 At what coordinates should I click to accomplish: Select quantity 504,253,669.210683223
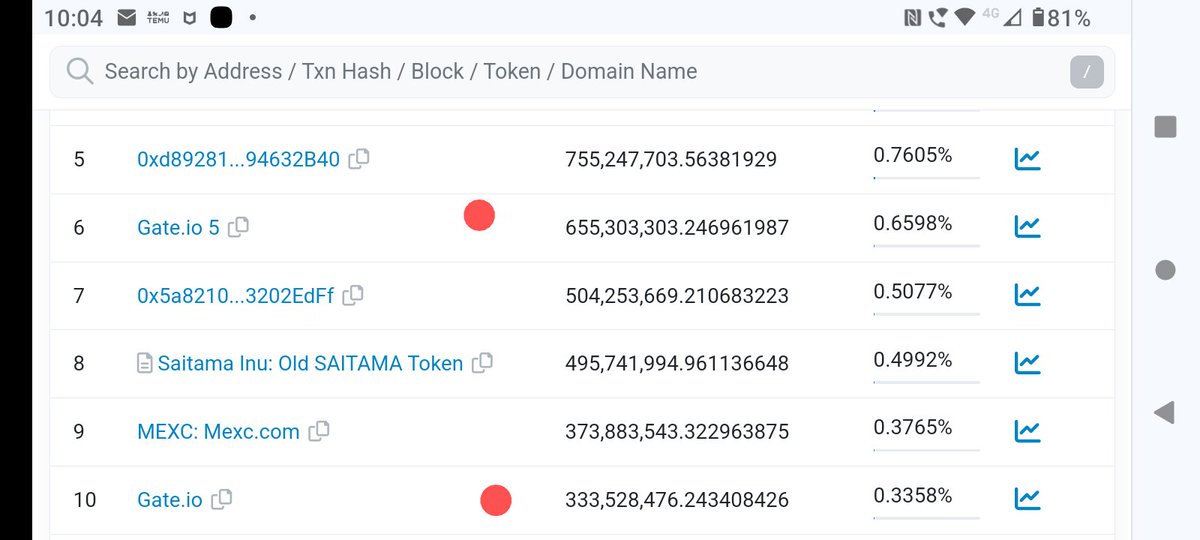click(677, 295)
